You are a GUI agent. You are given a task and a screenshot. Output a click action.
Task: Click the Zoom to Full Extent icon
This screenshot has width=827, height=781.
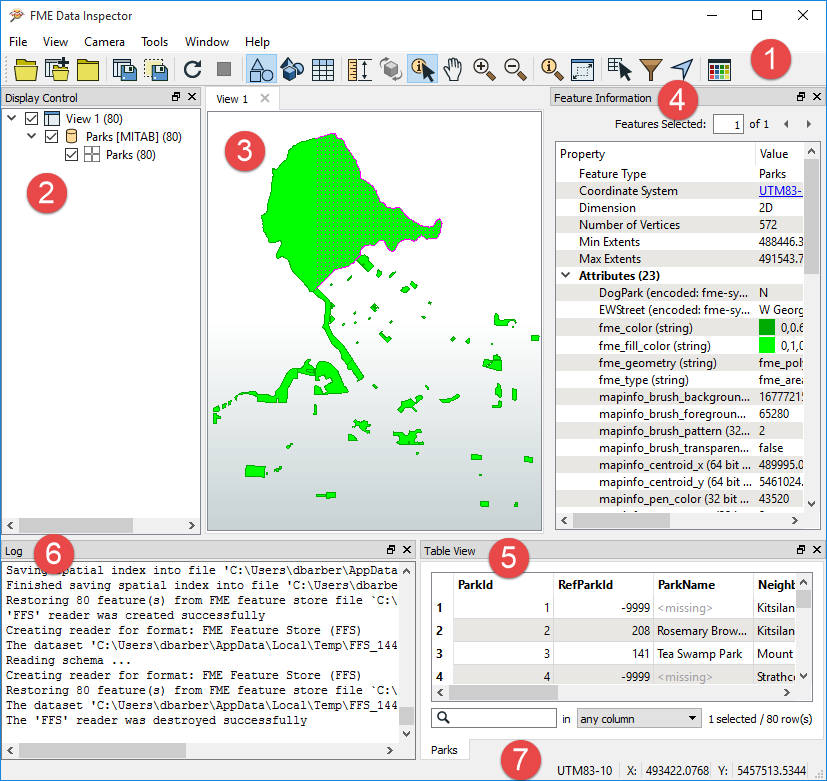click(x=583, y=70)
